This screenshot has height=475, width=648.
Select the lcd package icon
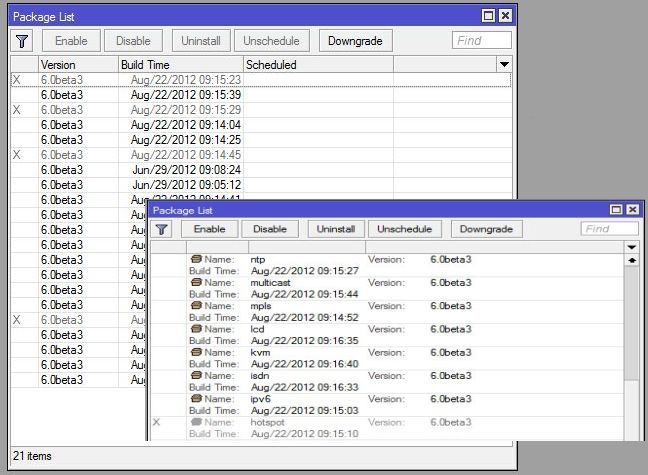pos(197,329)
